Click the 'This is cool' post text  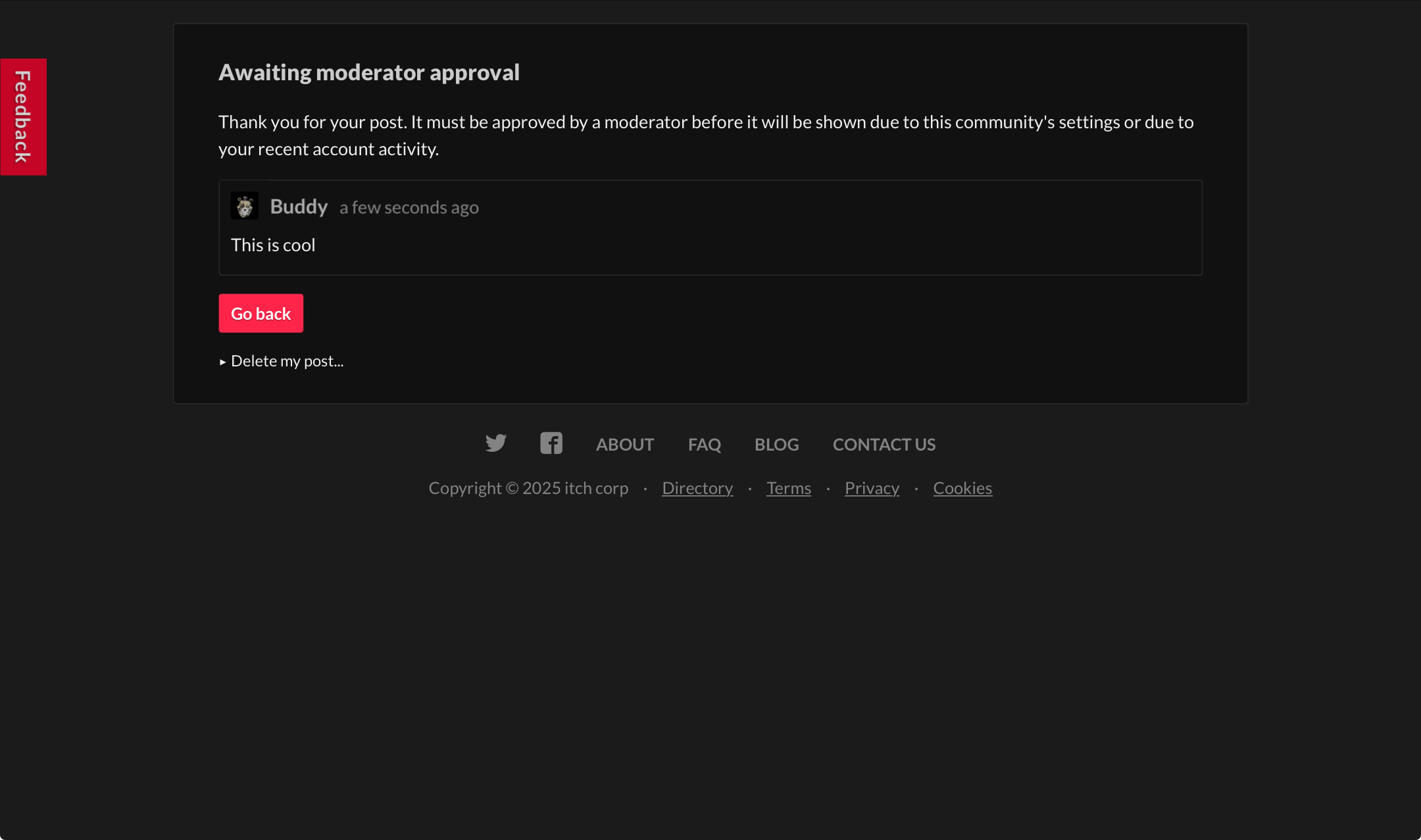pyautogui.click(x=273, y=245)
